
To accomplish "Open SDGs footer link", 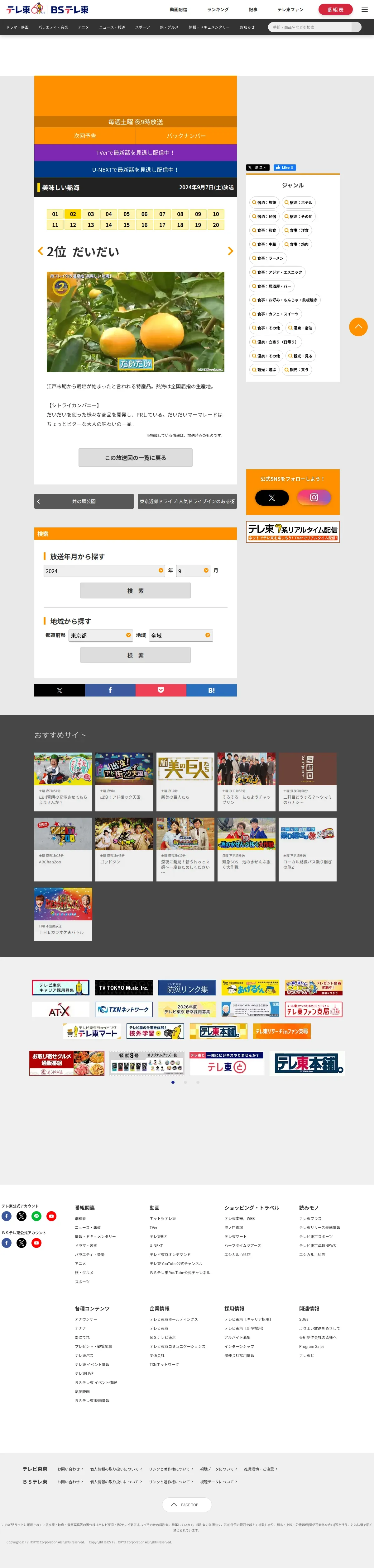I will [303, 1319].
